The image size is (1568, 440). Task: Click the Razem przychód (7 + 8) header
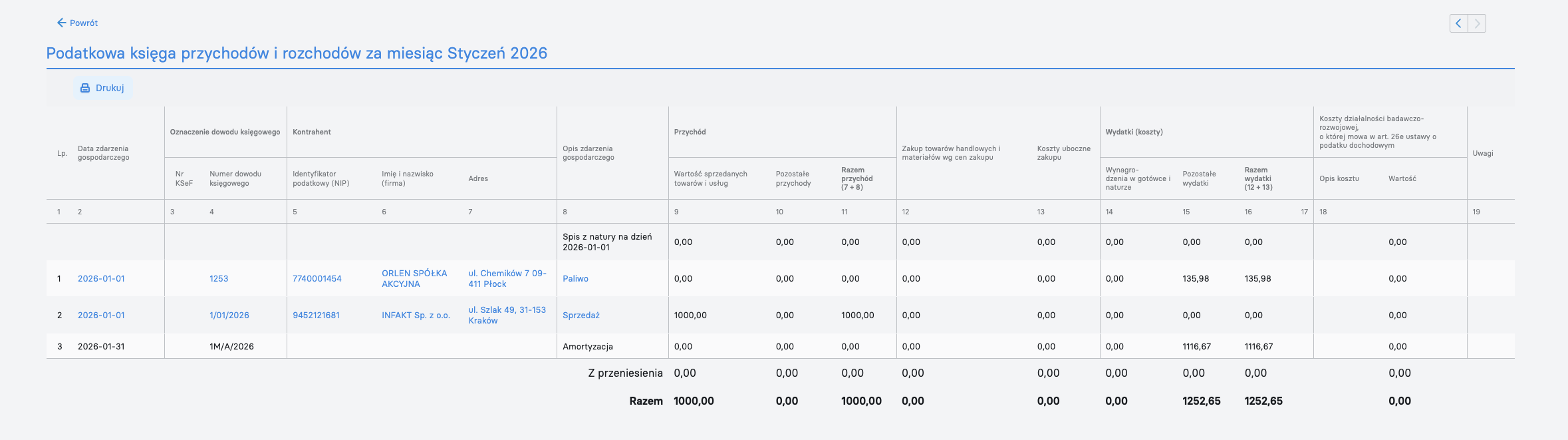tap(857, 178)
